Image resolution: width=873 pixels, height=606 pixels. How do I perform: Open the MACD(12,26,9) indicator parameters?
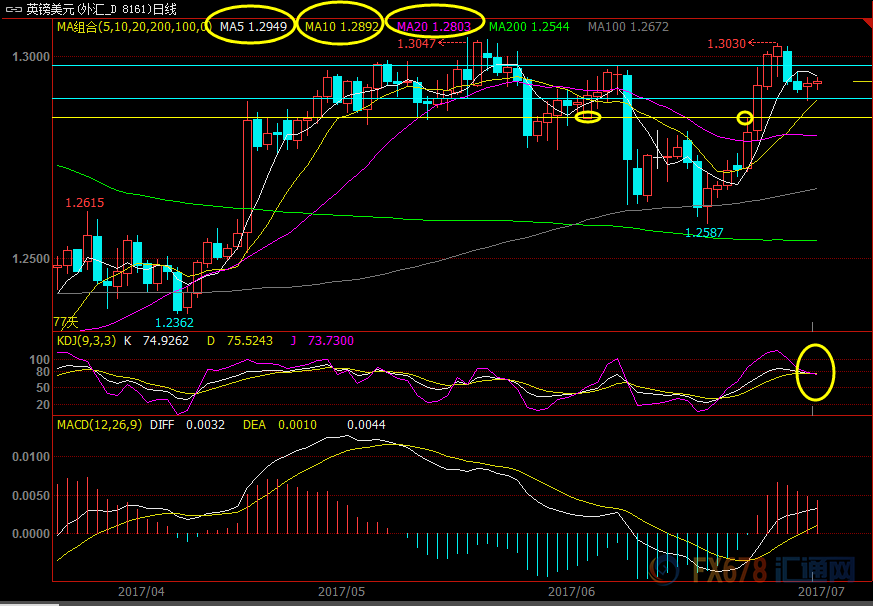point(98,425)
